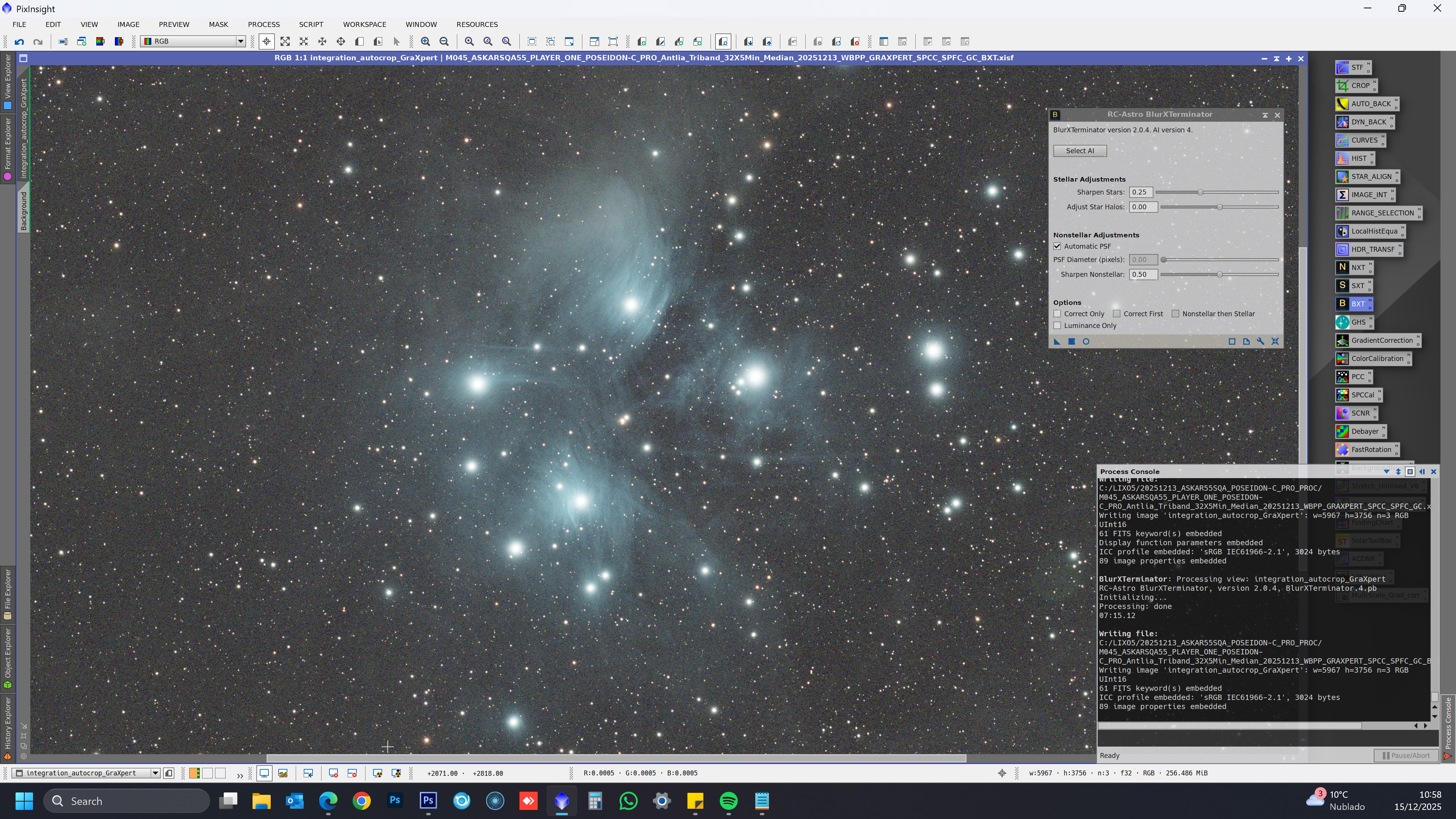Viewport: 1456px width, 819px height.
Task: Adjust the Sharpen Stars slider handle
Action: tap(1200, 192)
